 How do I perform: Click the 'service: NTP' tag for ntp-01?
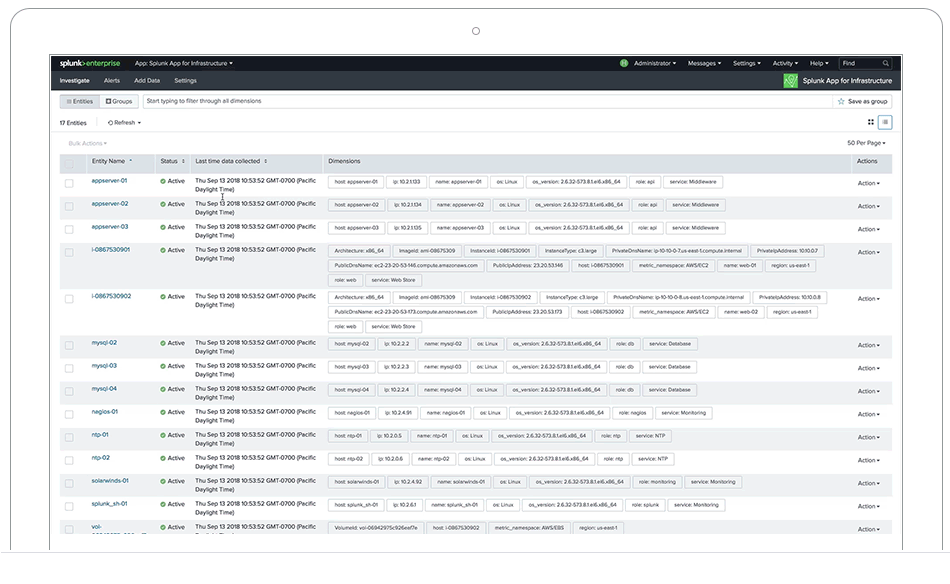pos(650,436)
